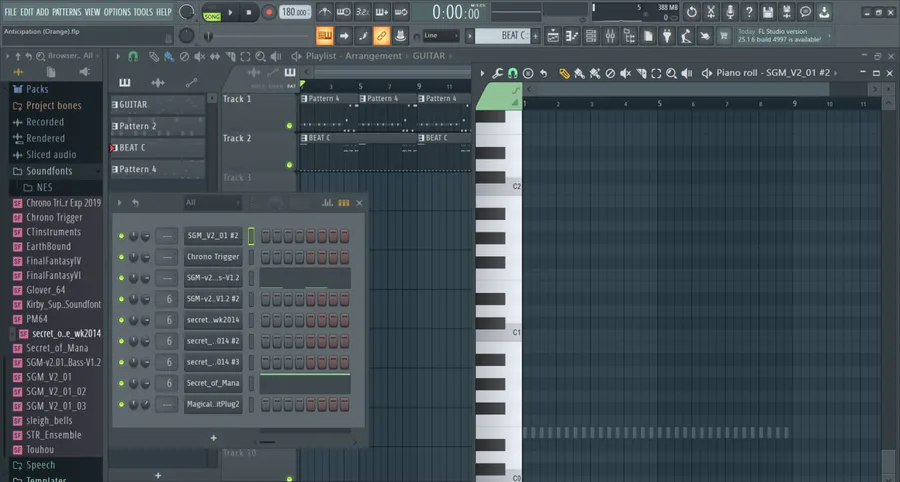Arm the red record button
This screenshot has height=482, width=900.
point(269,12)
